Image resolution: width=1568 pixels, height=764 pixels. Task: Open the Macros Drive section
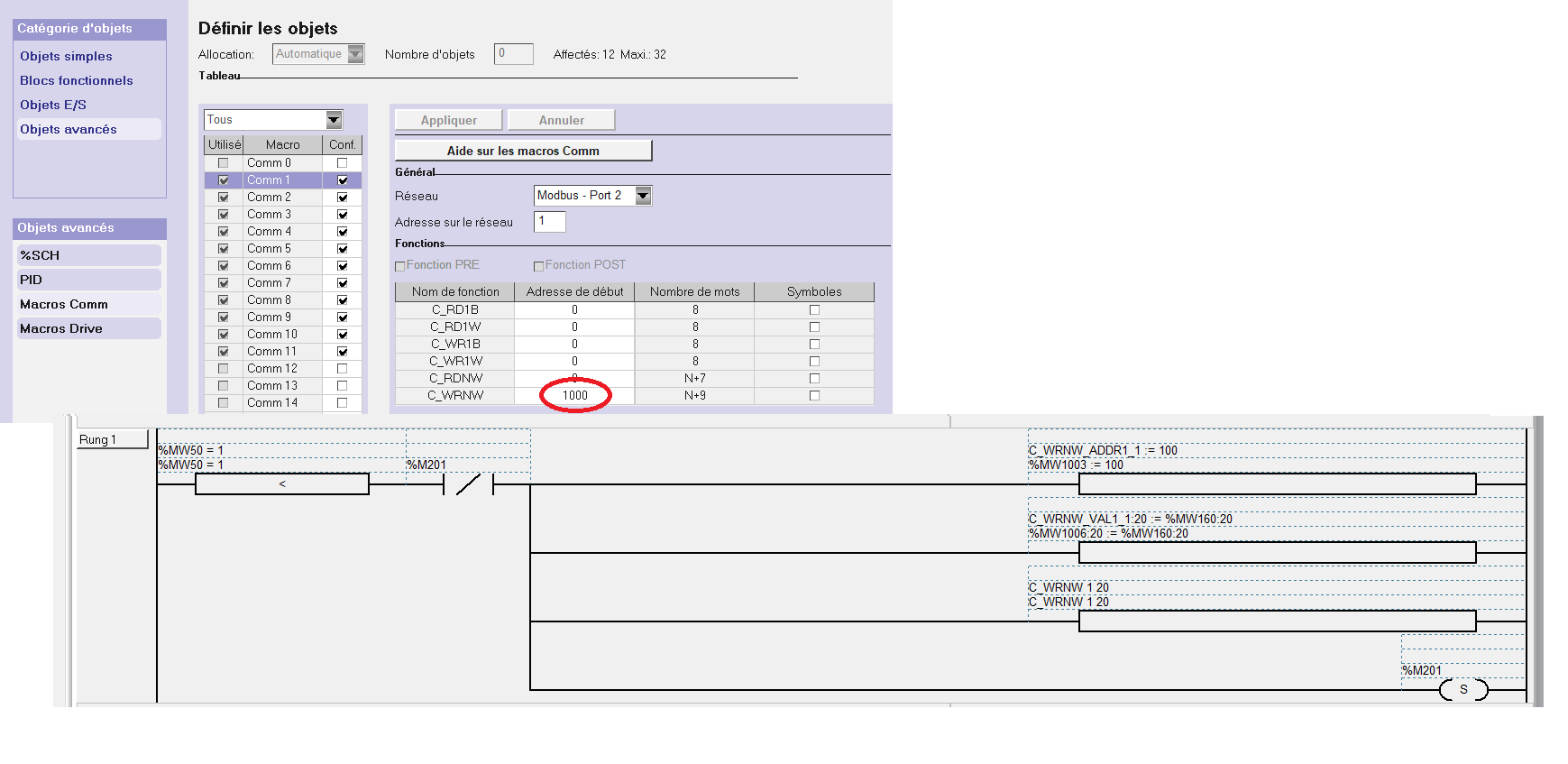87,328
